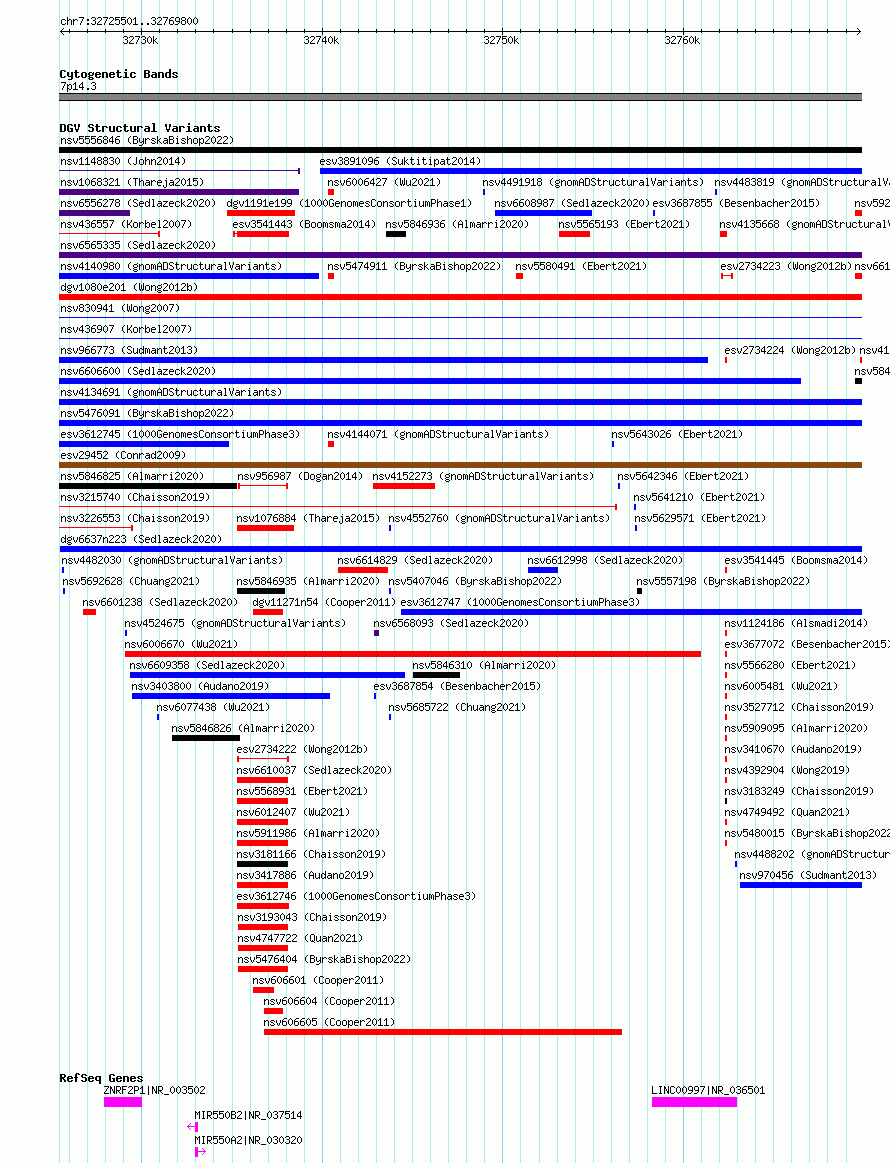The height and width of the screenshot is (1163, 890).
Task: Click the nsv6006670 long red bar
Action: [x=413, y=654]
